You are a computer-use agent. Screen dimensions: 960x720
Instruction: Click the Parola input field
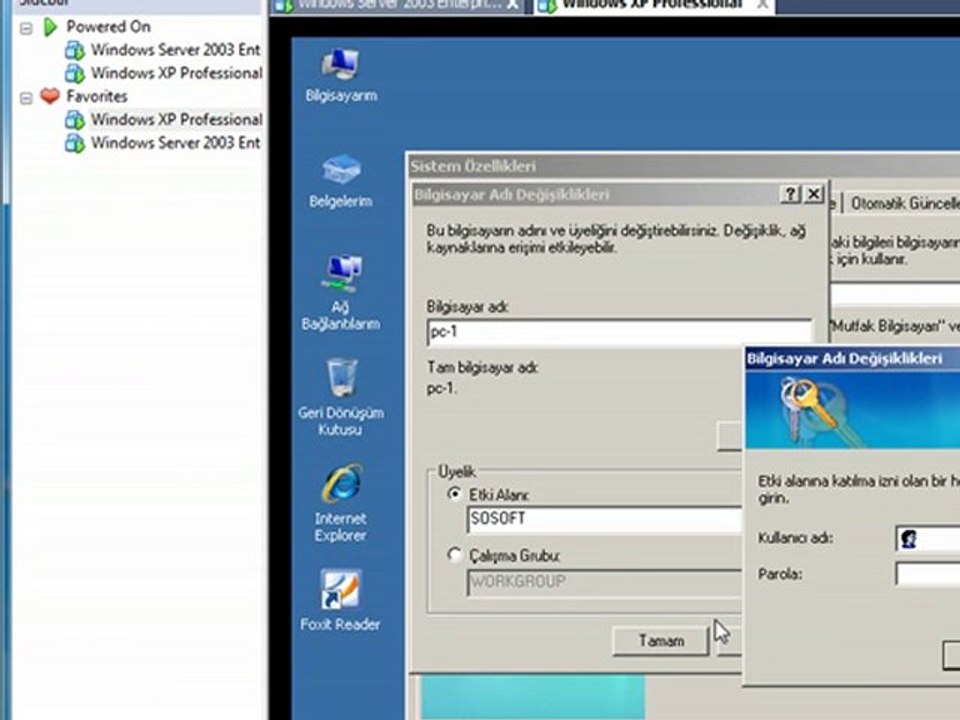[928, 574]
